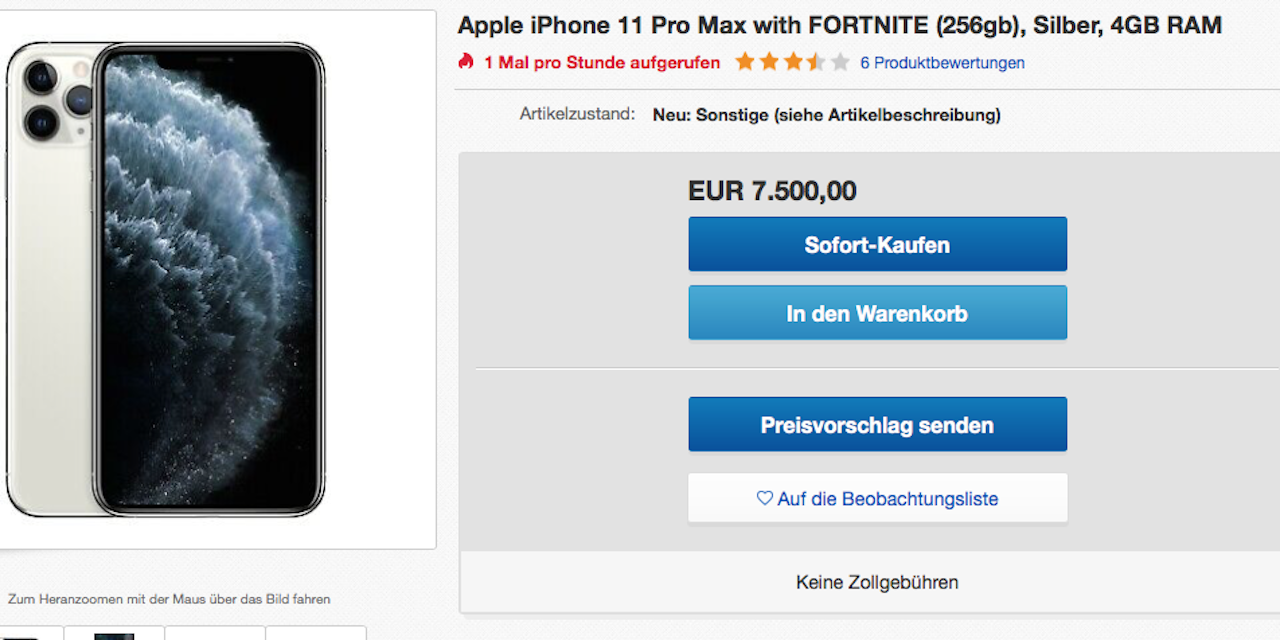The width and height of the screenshot is (1280, 640).
Task: Select the second gallery thumbnail below the image
Action: point(114,634)
